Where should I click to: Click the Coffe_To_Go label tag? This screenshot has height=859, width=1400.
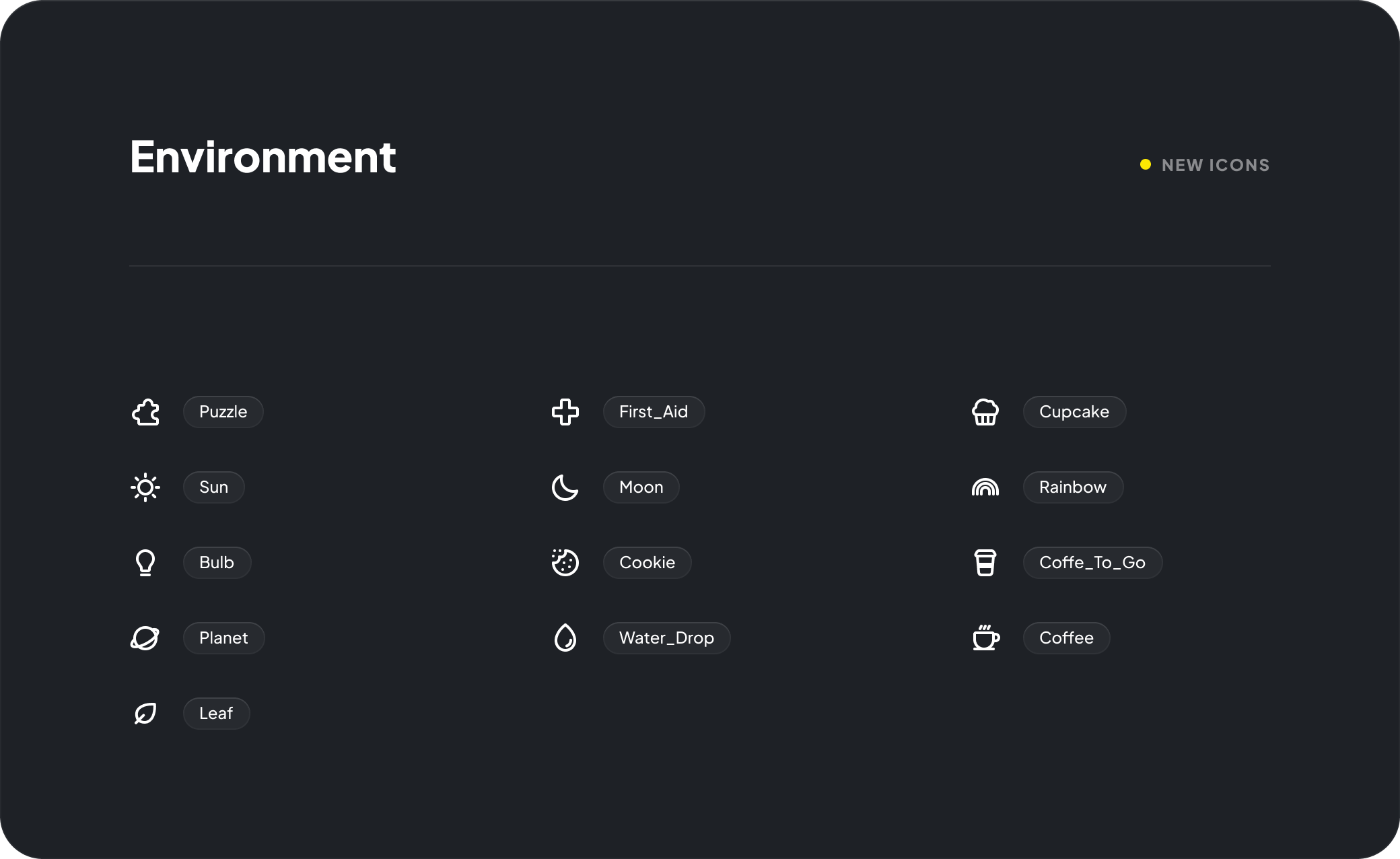tap(1092, 563)
